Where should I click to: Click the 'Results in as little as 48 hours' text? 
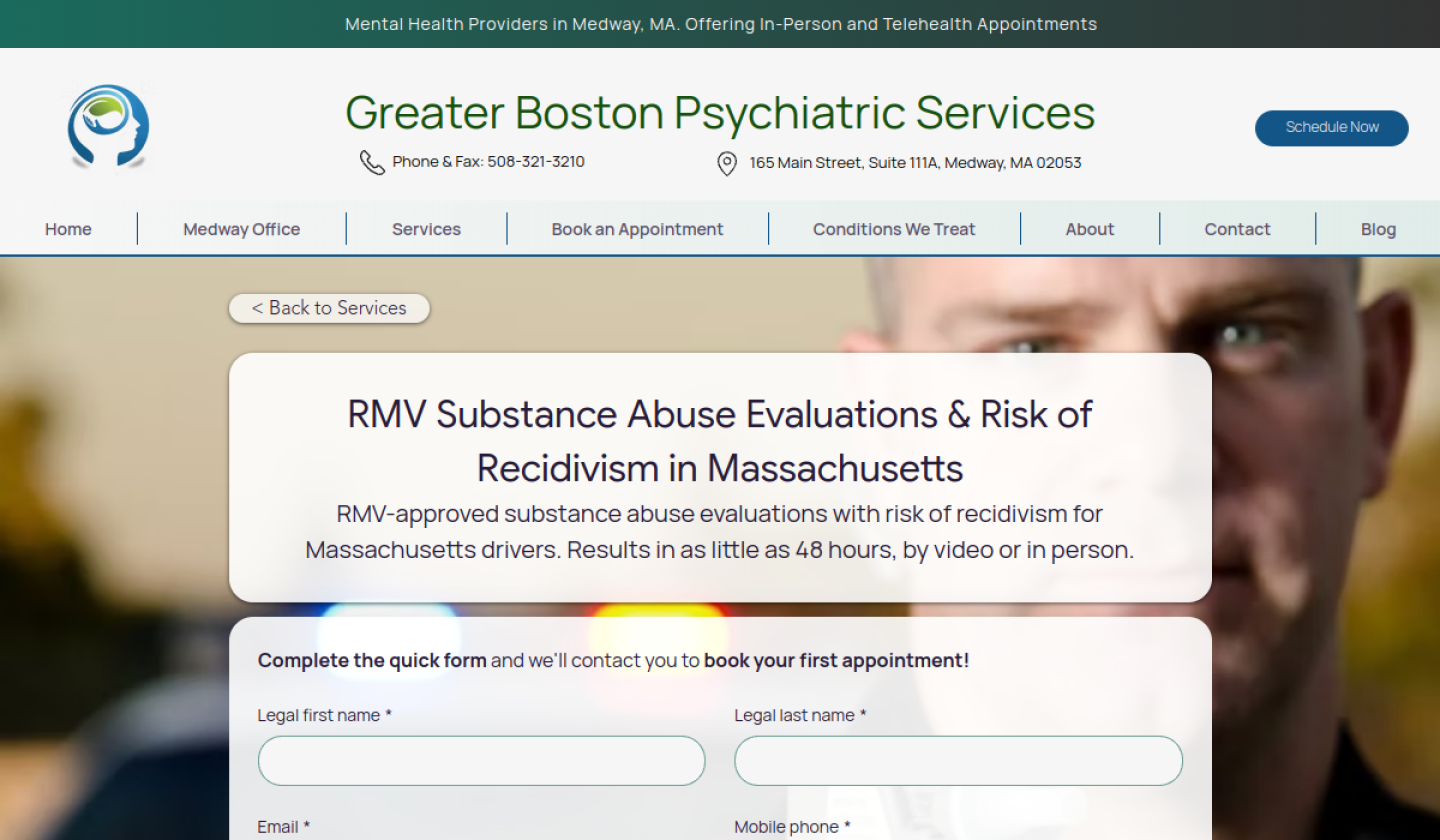(x=731, y=550)
